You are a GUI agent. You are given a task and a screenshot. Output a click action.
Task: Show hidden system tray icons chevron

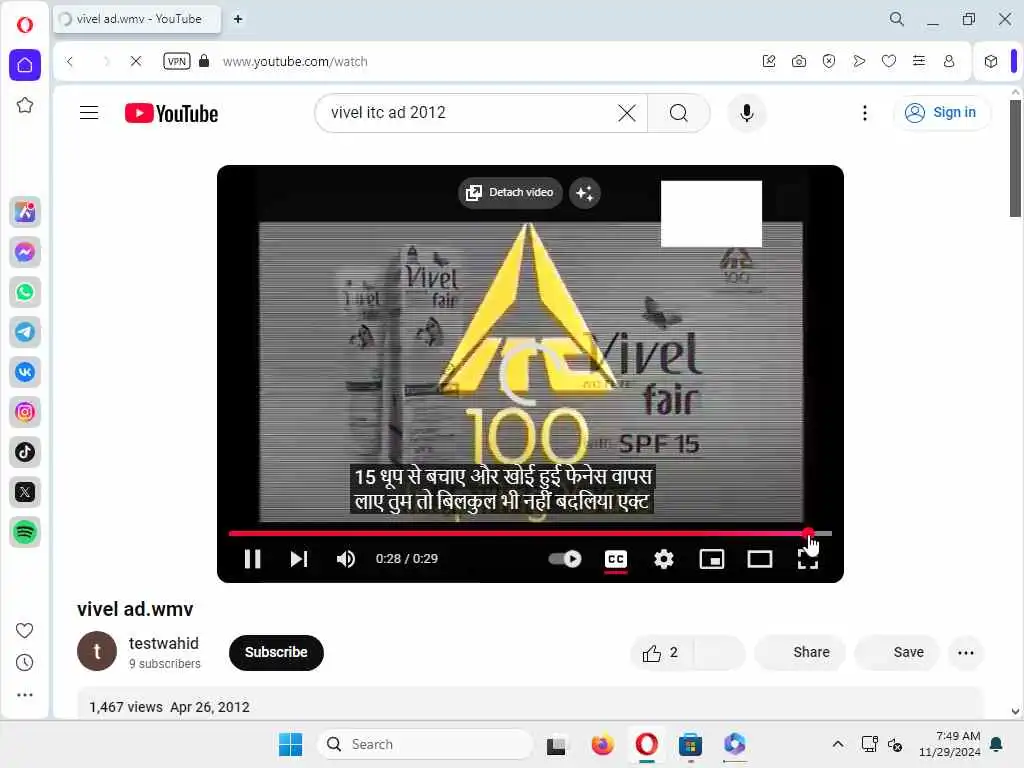(x=838, y=744)
